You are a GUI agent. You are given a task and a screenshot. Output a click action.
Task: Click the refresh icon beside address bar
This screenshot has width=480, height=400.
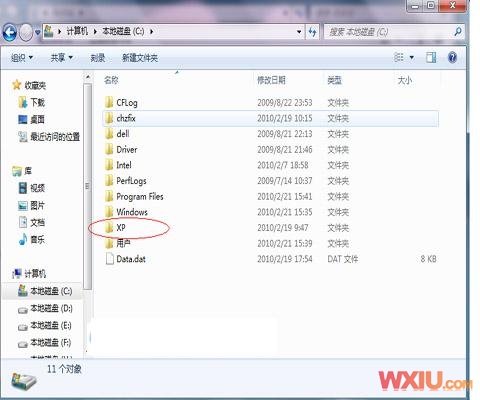pos(312,32)
